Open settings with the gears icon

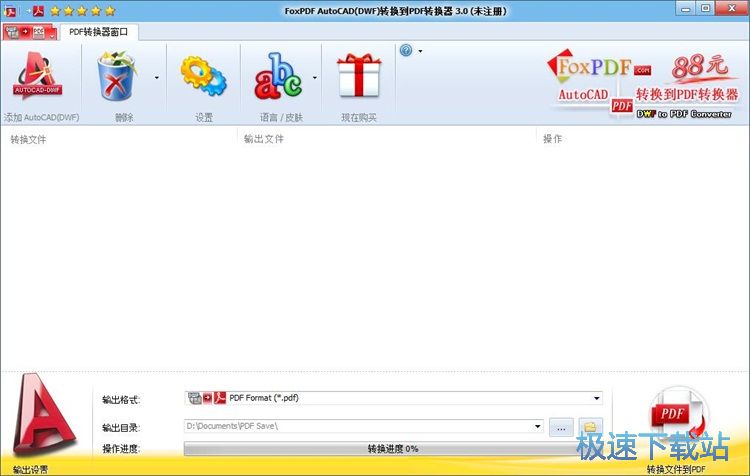click(204, 76)
